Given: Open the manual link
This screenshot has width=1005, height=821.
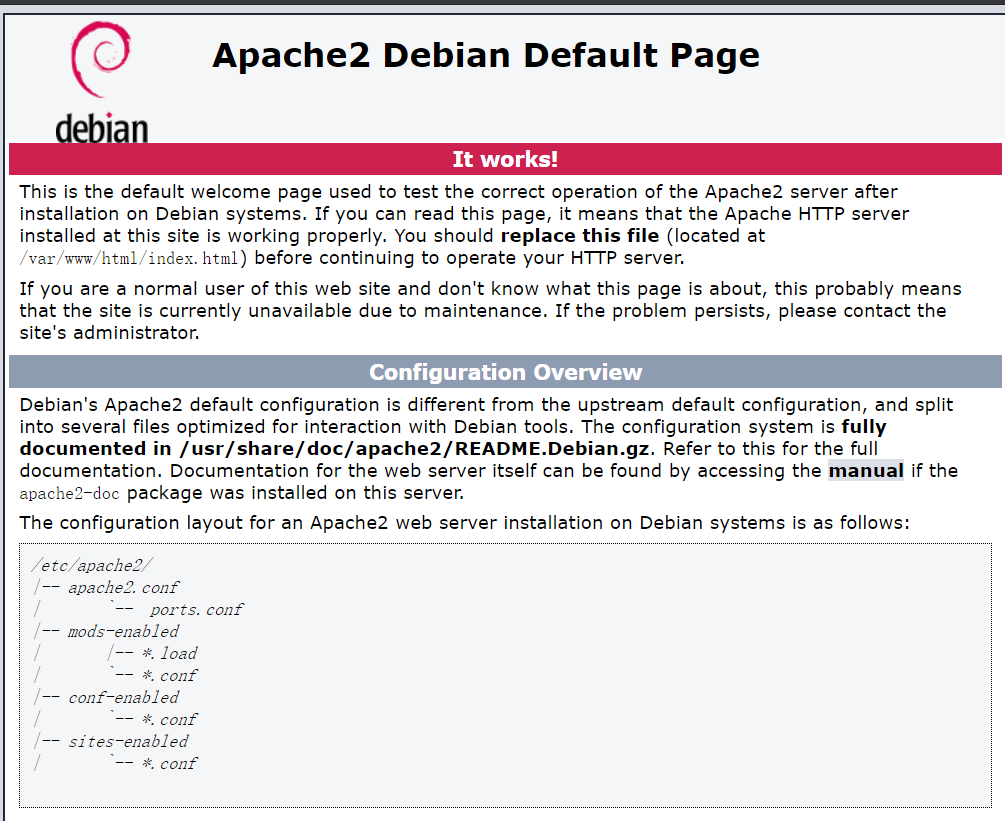Looking at the screenshot, I should point(866,471).
